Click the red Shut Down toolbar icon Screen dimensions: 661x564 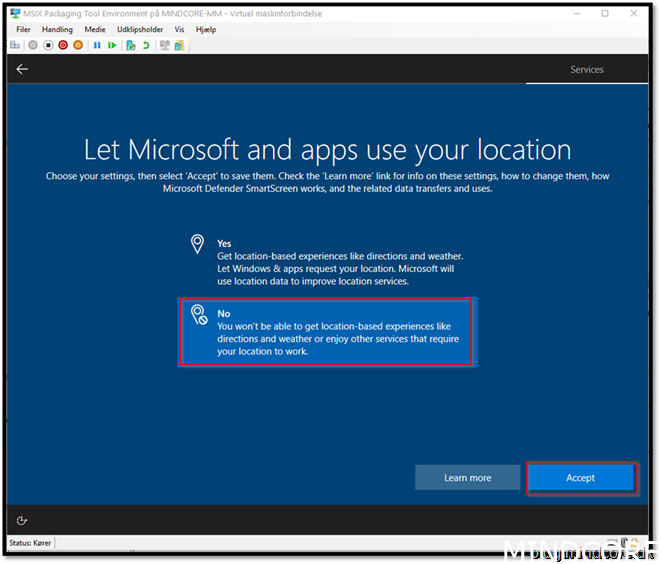(63, 45)
